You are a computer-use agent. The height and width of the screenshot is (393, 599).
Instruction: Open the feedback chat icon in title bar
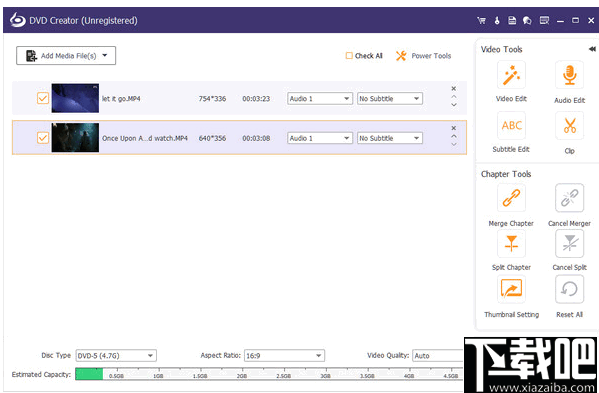527,21
